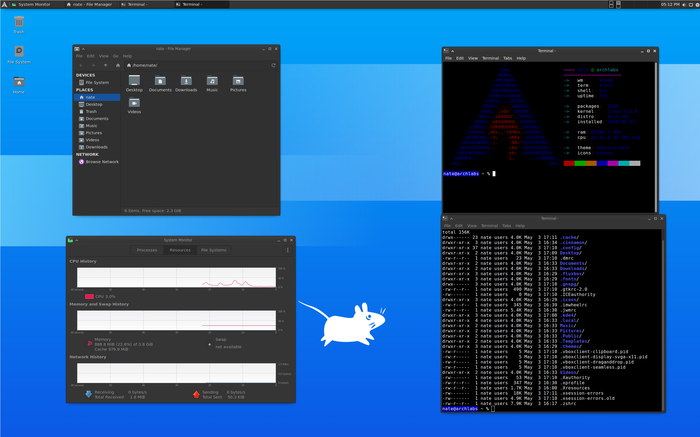700x437 pixels.
Task: Select Trash in Places sidebar
Action: pyautogui.click(x=97, y=112)
